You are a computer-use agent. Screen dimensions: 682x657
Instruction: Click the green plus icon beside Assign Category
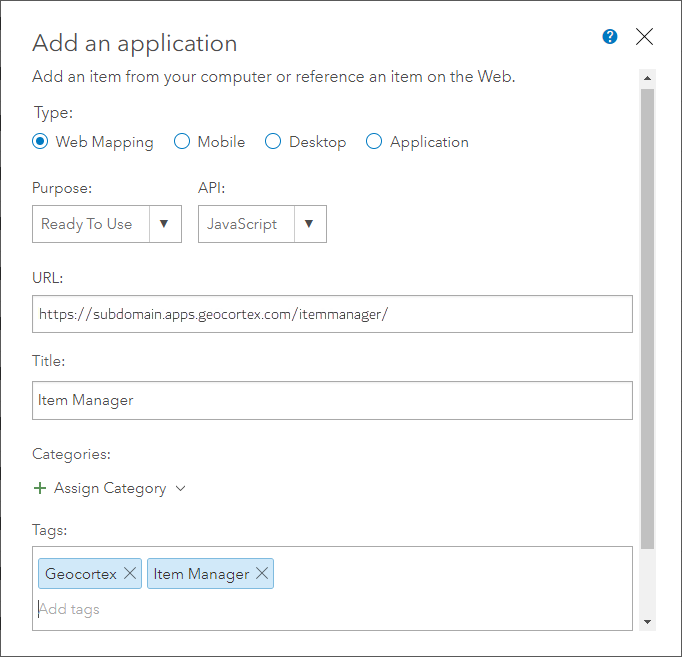coord(40,488)
